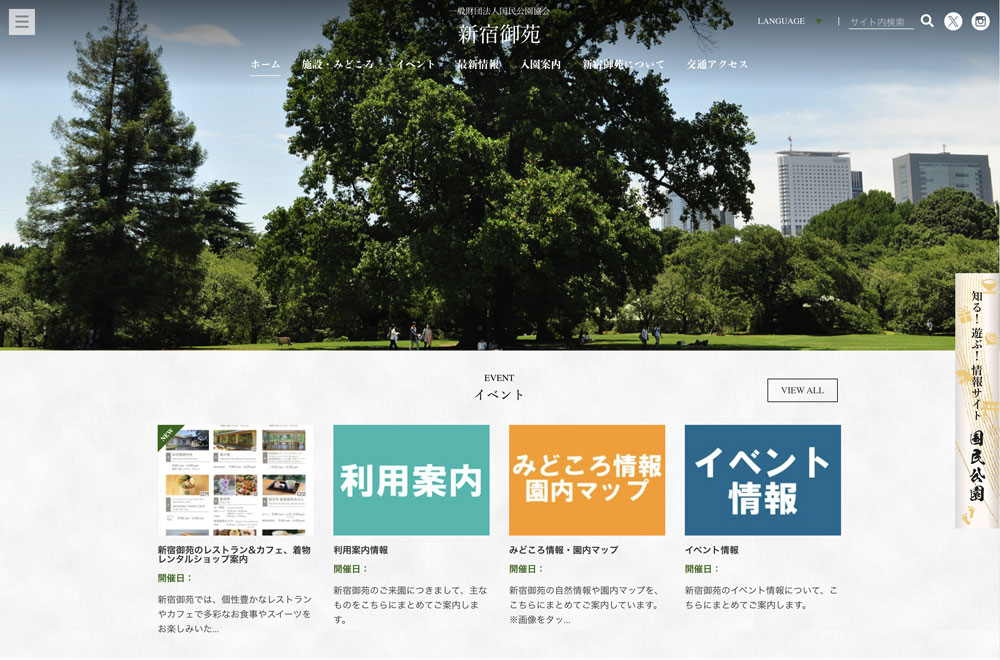Open the 国民公園 side banner
Viewport: 1000px width, 660px height.
click(x=977, y=400)
